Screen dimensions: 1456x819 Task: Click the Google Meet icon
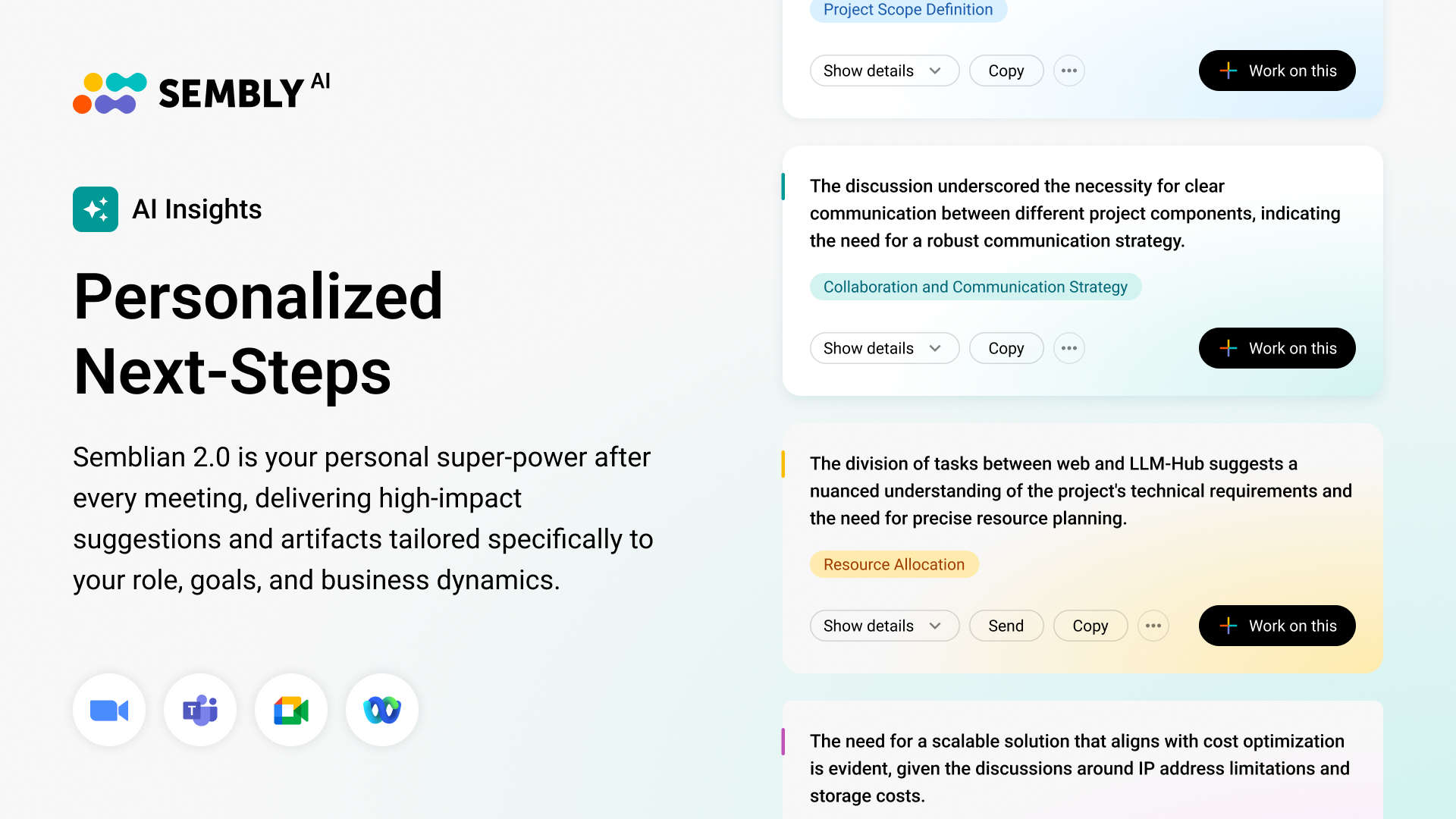pyautogui.click(x=291, y=711)
